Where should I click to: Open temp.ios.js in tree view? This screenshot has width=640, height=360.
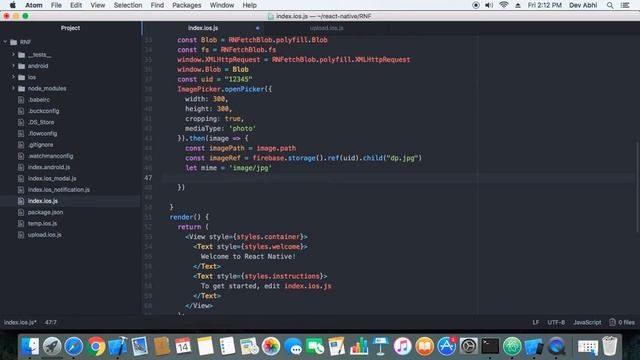(42, 223)
